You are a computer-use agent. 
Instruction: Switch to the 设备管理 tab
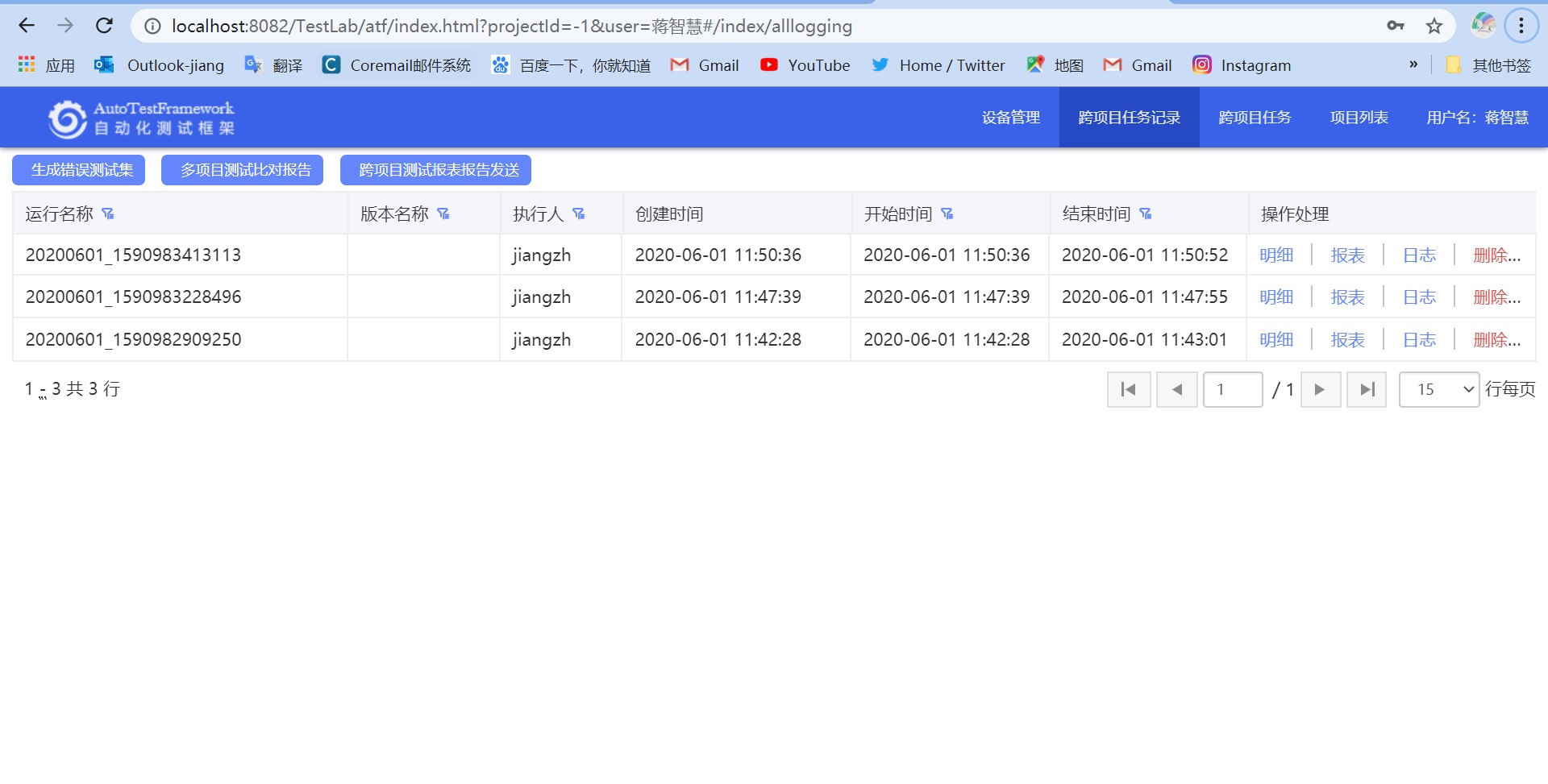pyautogui.click(x=1010, y=118)
